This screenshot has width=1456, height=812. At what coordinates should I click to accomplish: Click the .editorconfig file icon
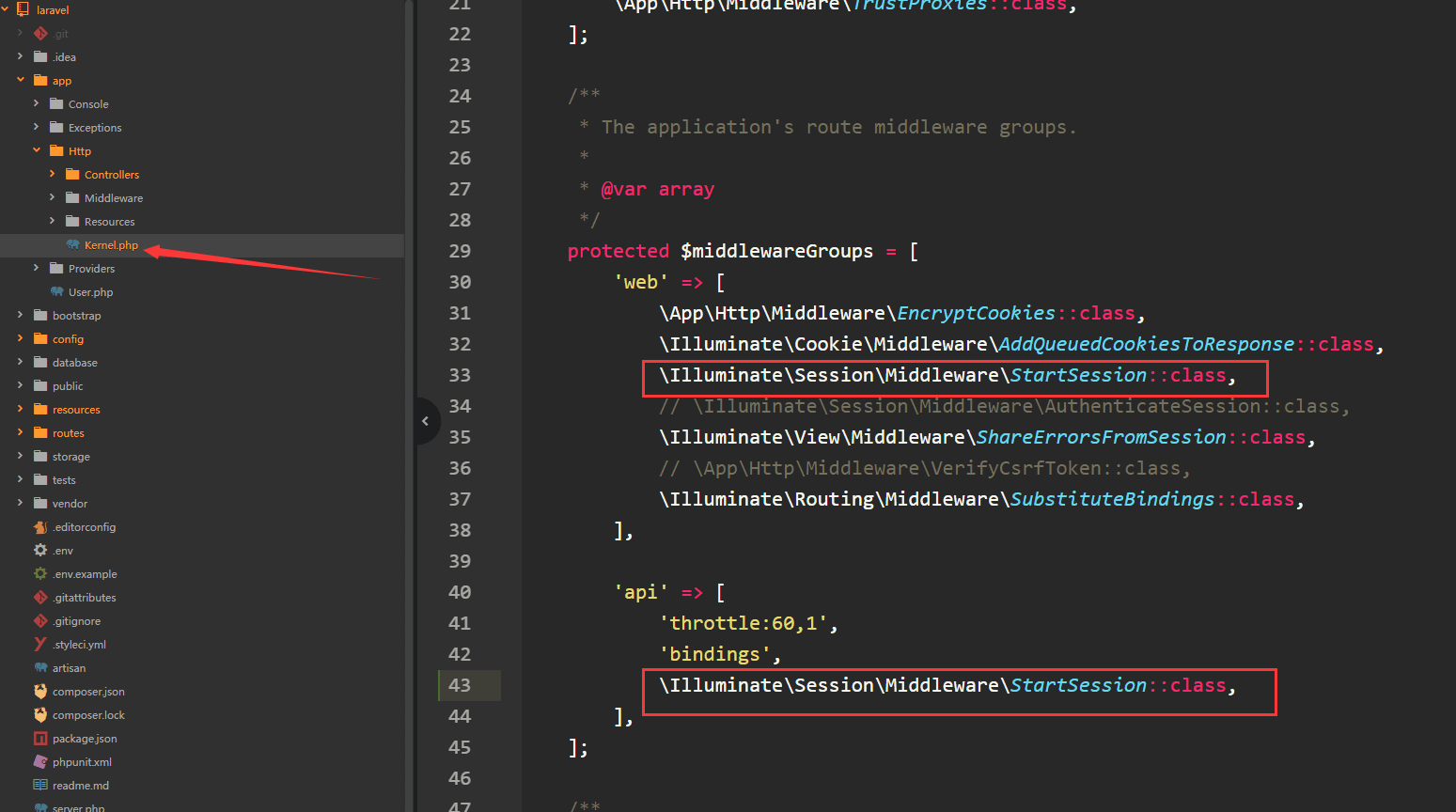pos(40,526)
